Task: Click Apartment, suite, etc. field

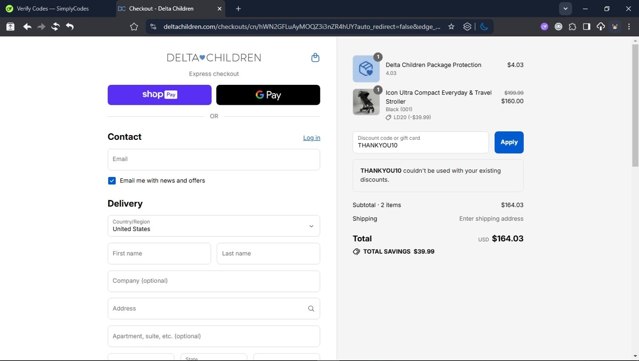Action: pyautogui.click(x=214, y=336)
